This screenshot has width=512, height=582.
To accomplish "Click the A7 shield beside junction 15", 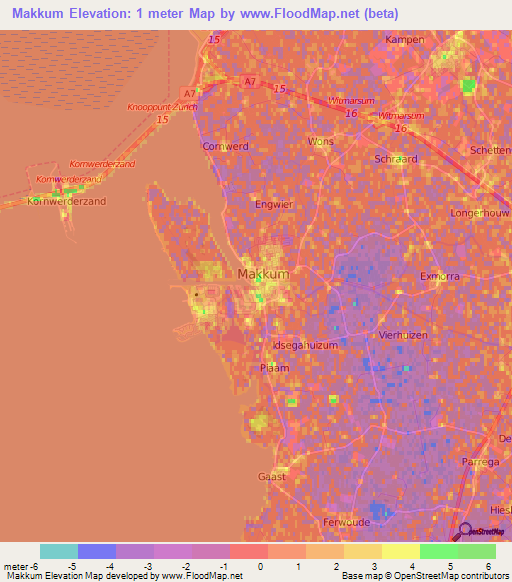I will coord(250,81).
